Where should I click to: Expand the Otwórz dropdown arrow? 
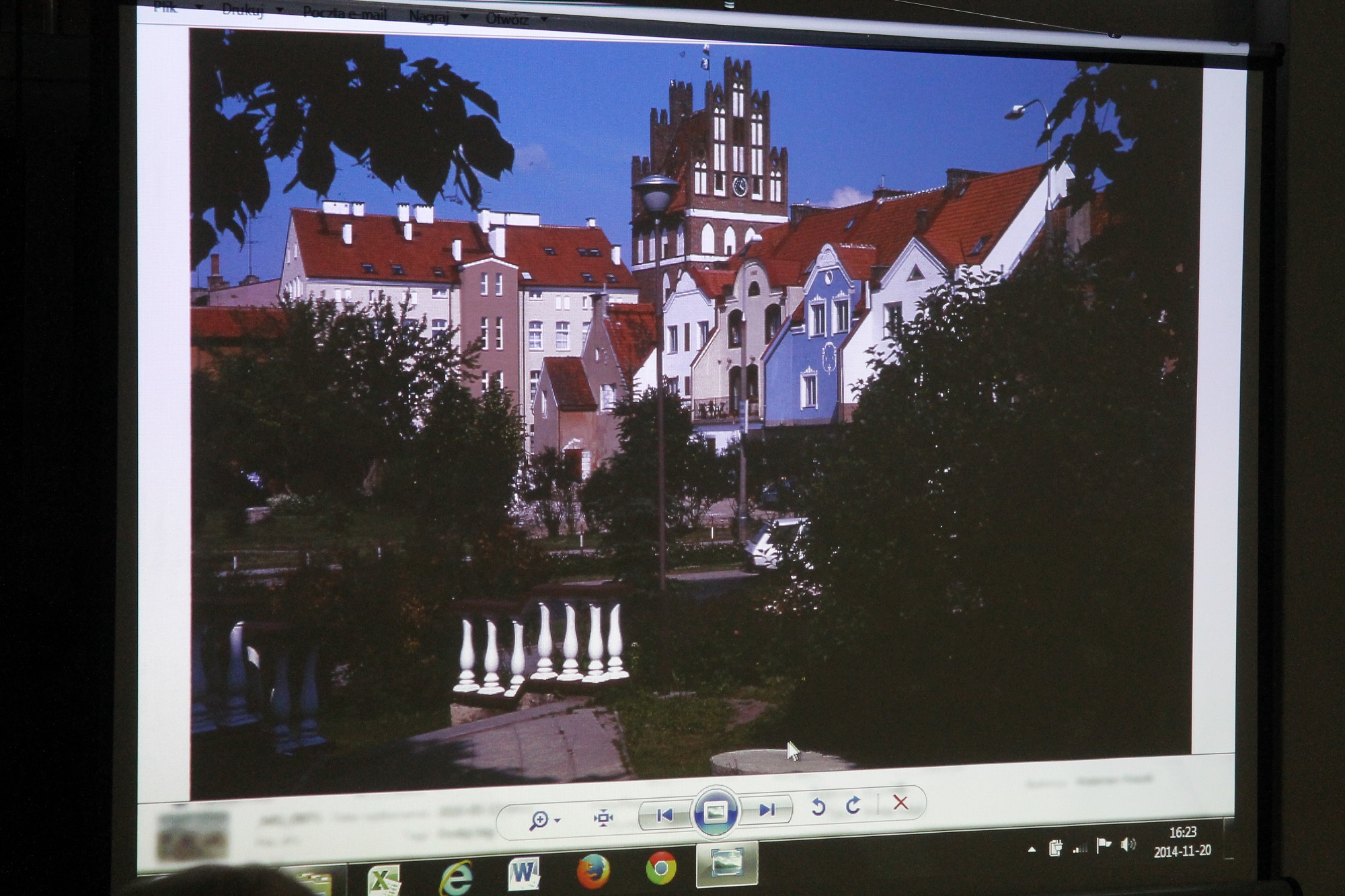coord(543,19)
